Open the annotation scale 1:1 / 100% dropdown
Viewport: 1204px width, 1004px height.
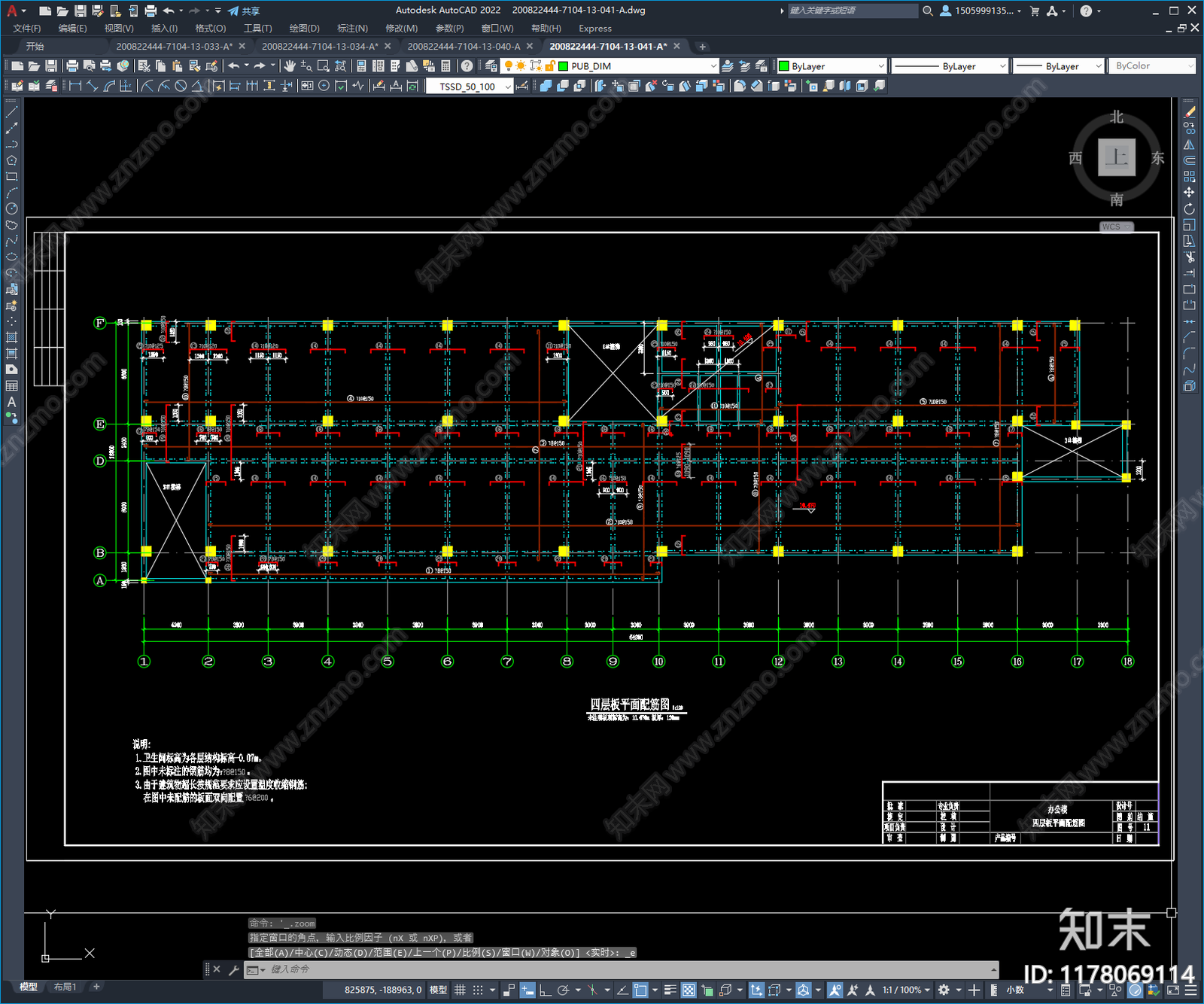pyautogui.click(x=907, y=990)
